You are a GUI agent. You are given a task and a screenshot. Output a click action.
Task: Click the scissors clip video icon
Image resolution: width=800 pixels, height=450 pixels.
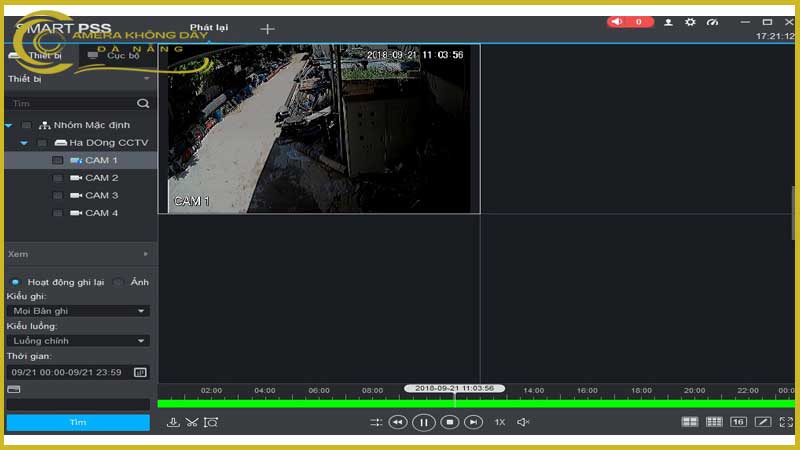[192, 422]
